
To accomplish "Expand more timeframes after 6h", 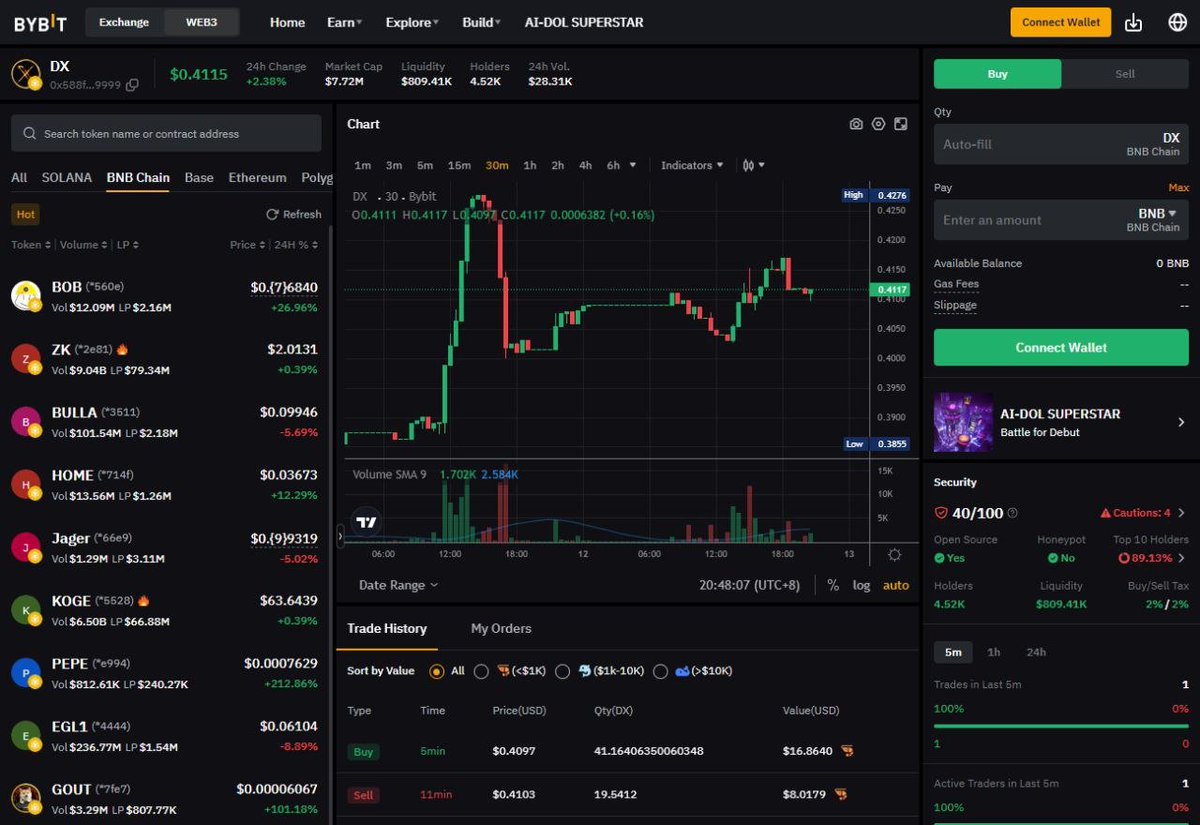I will (x=632, y=165).
